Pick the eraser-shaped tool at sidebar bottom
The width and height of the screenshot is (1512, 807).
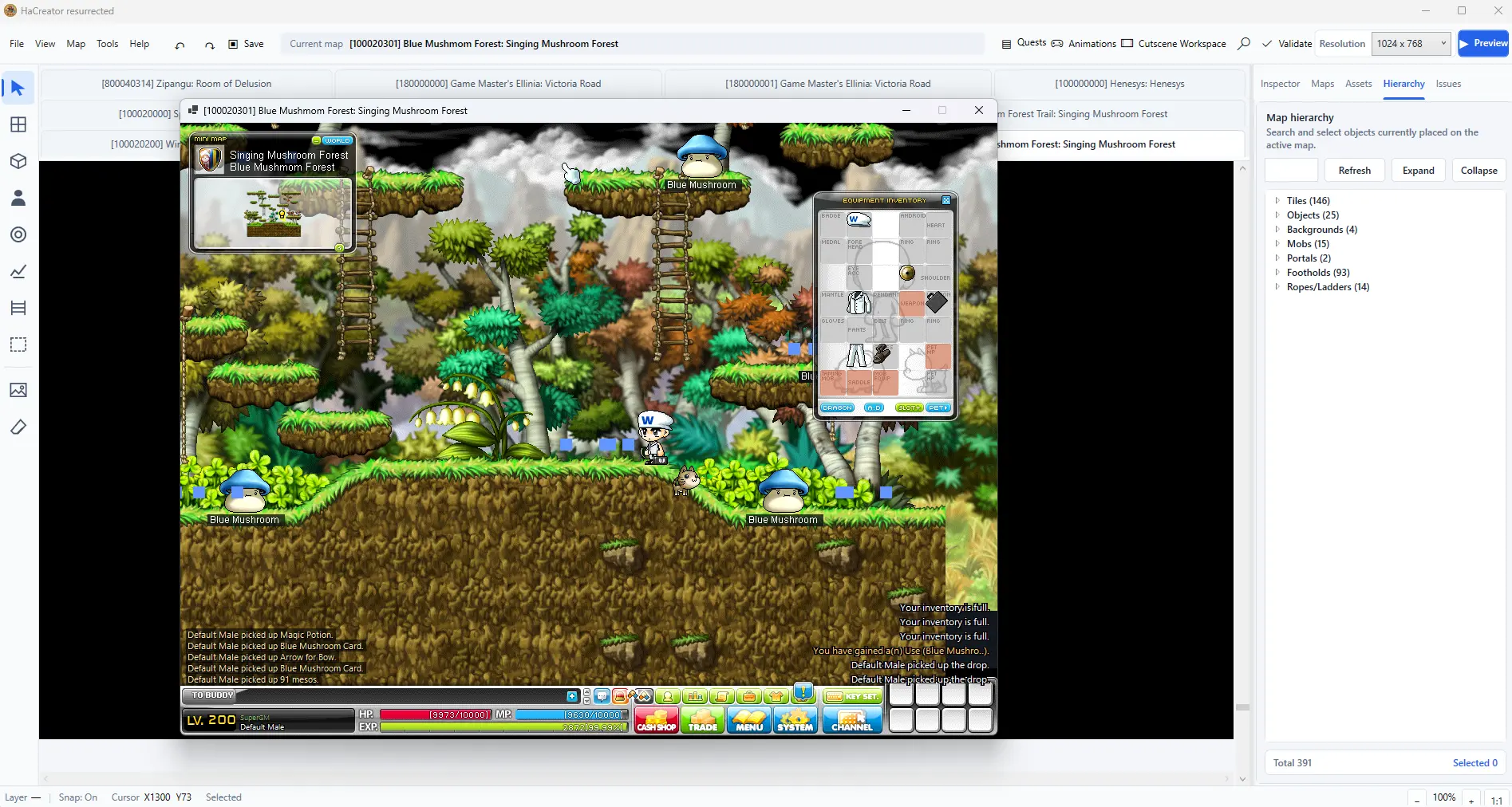(x=18, y=427)
